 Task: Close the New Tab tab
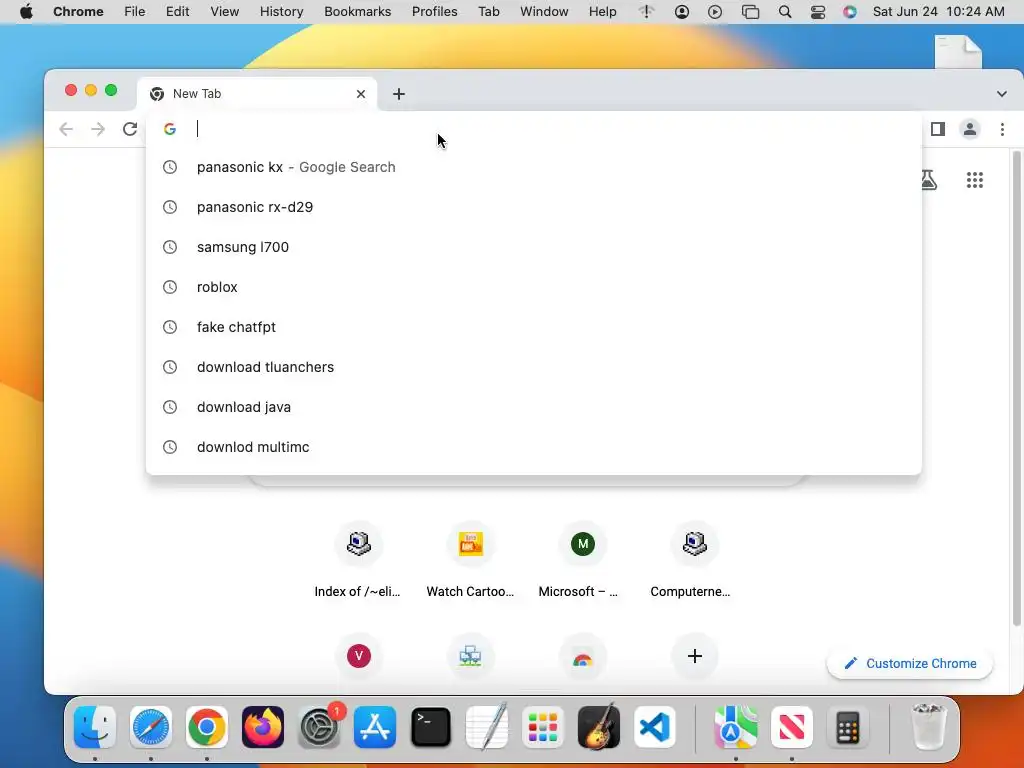pyautogui.click(x=360, y=94)
